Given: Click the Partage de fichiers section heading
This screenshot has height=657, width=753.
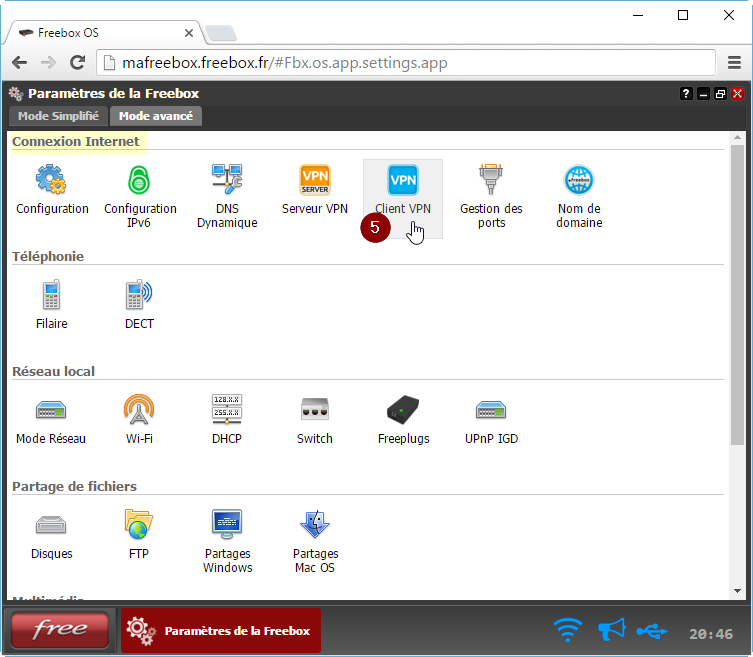Looking at the screenshot, I should (x=74, y=487).
